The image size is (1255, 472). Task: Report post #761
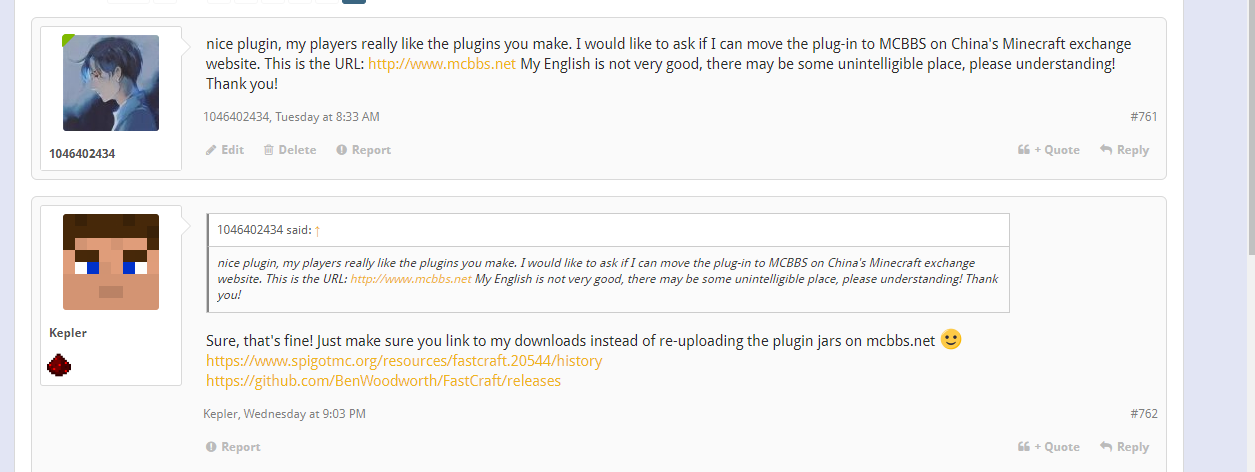364,150
